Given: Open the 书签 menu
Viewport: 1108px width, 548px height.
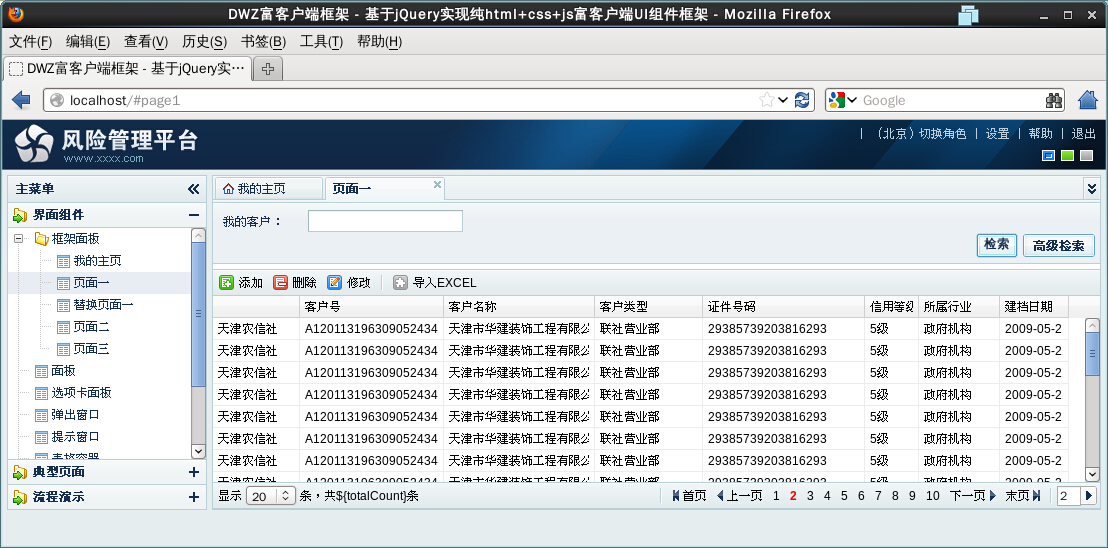Looking at the screenshot, I should point(263,42).
